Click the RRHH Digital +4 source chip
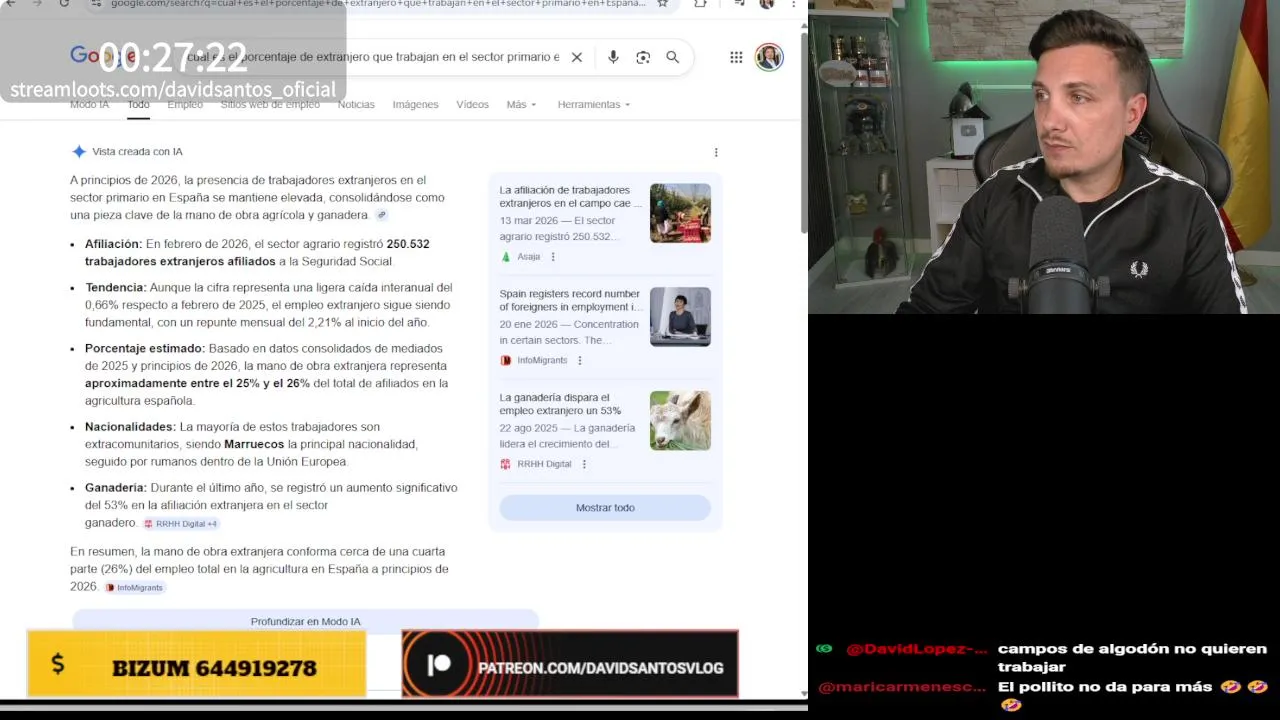Image resolution: width=1280 pixels, height=720 pixels. click(x=180, y=523)
